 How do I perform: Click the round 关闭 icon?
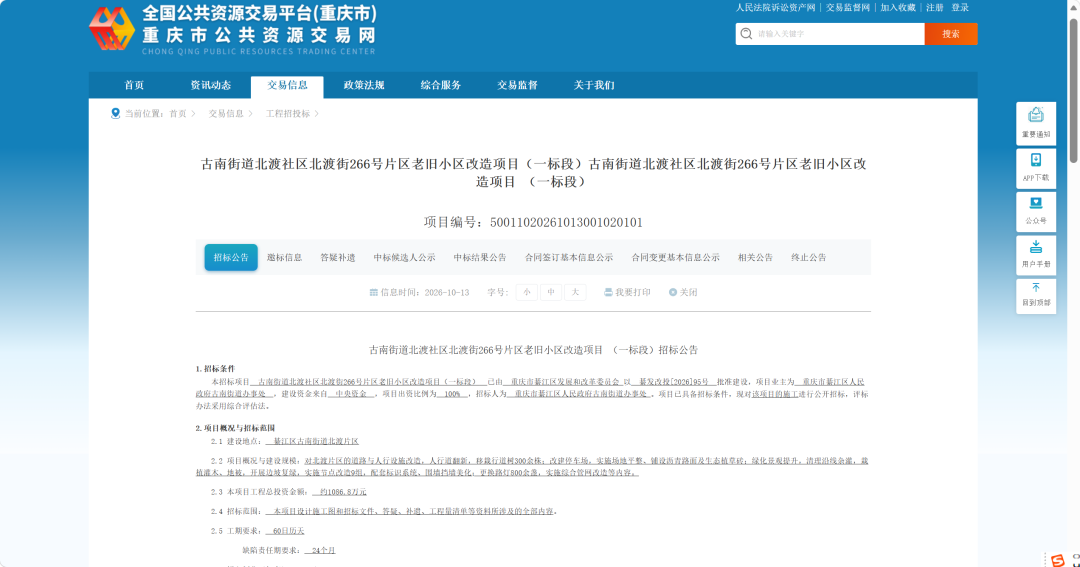tap(672, 293)
